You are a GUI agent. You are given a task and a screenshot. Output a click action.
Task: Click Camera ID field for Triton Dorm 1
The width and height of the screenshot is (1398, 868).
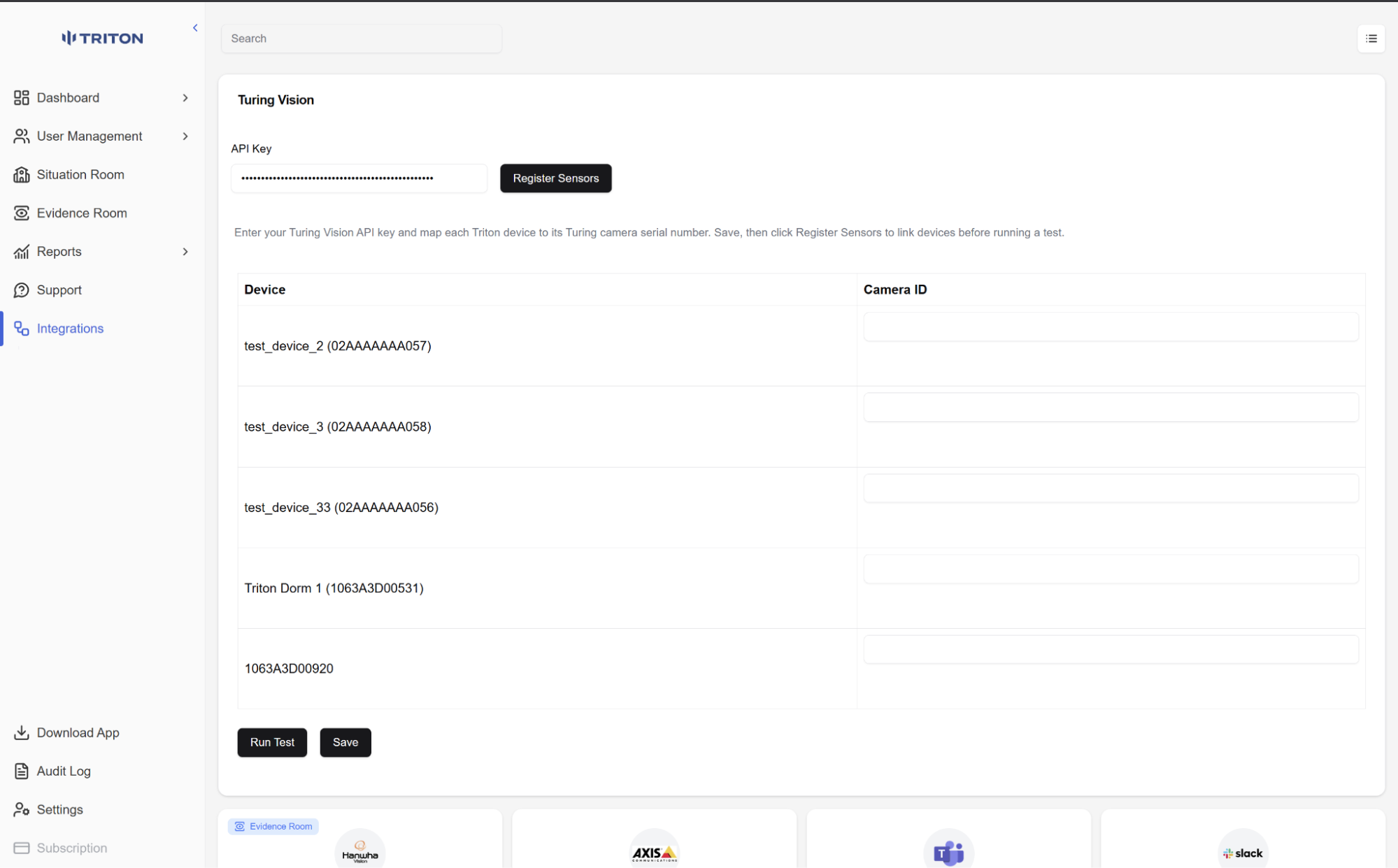pyautogui.click(x=1111, y=569)
